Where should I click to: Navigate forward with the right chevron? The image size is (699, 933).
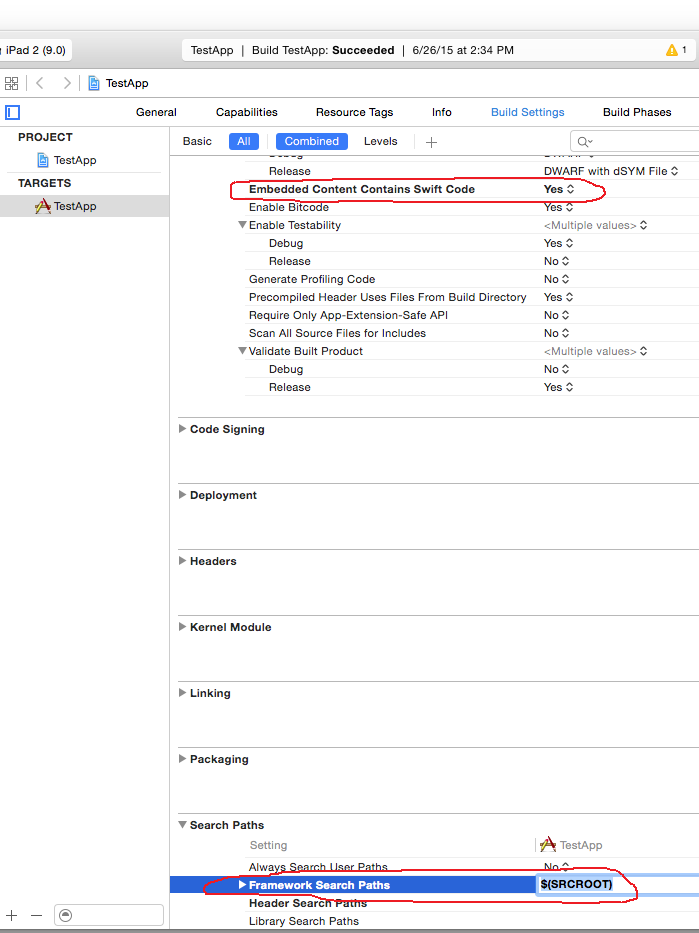[x=67, y=84]
